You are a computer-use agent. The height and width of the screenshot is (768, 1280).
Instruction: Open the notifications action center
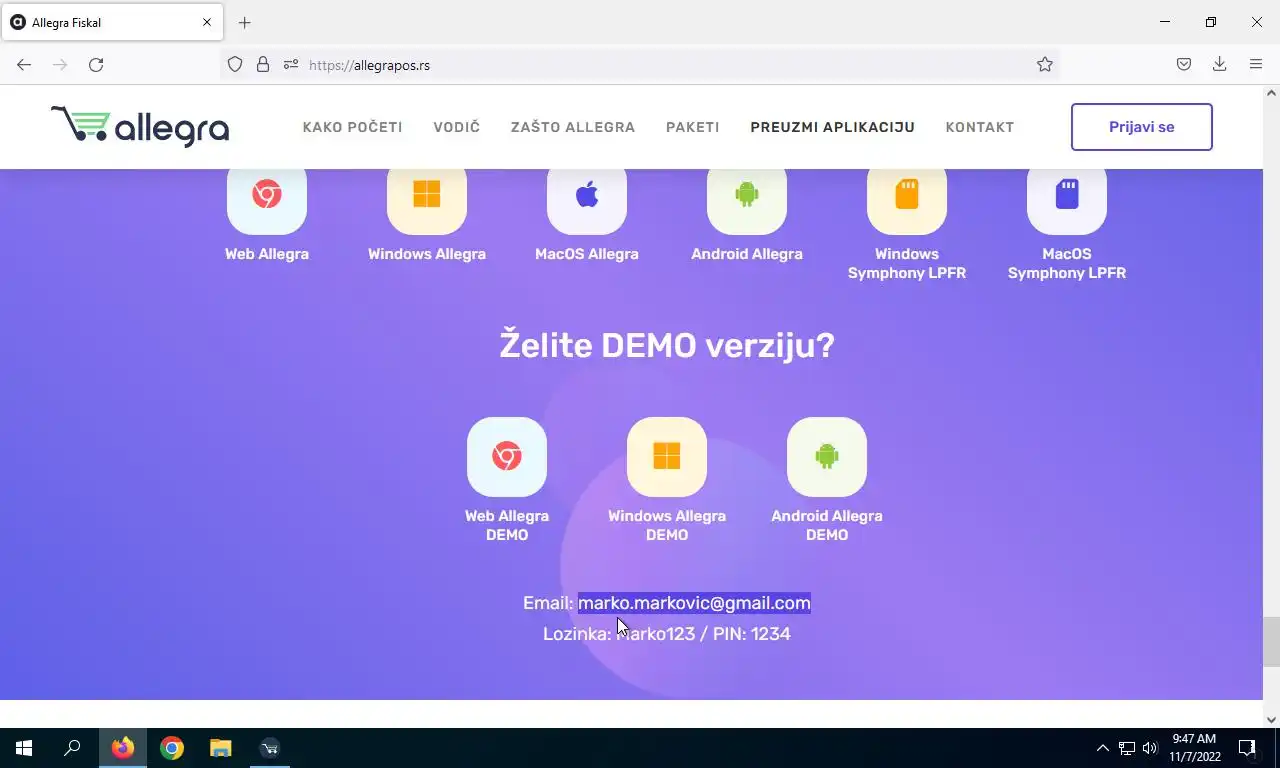coord(1246,748)
